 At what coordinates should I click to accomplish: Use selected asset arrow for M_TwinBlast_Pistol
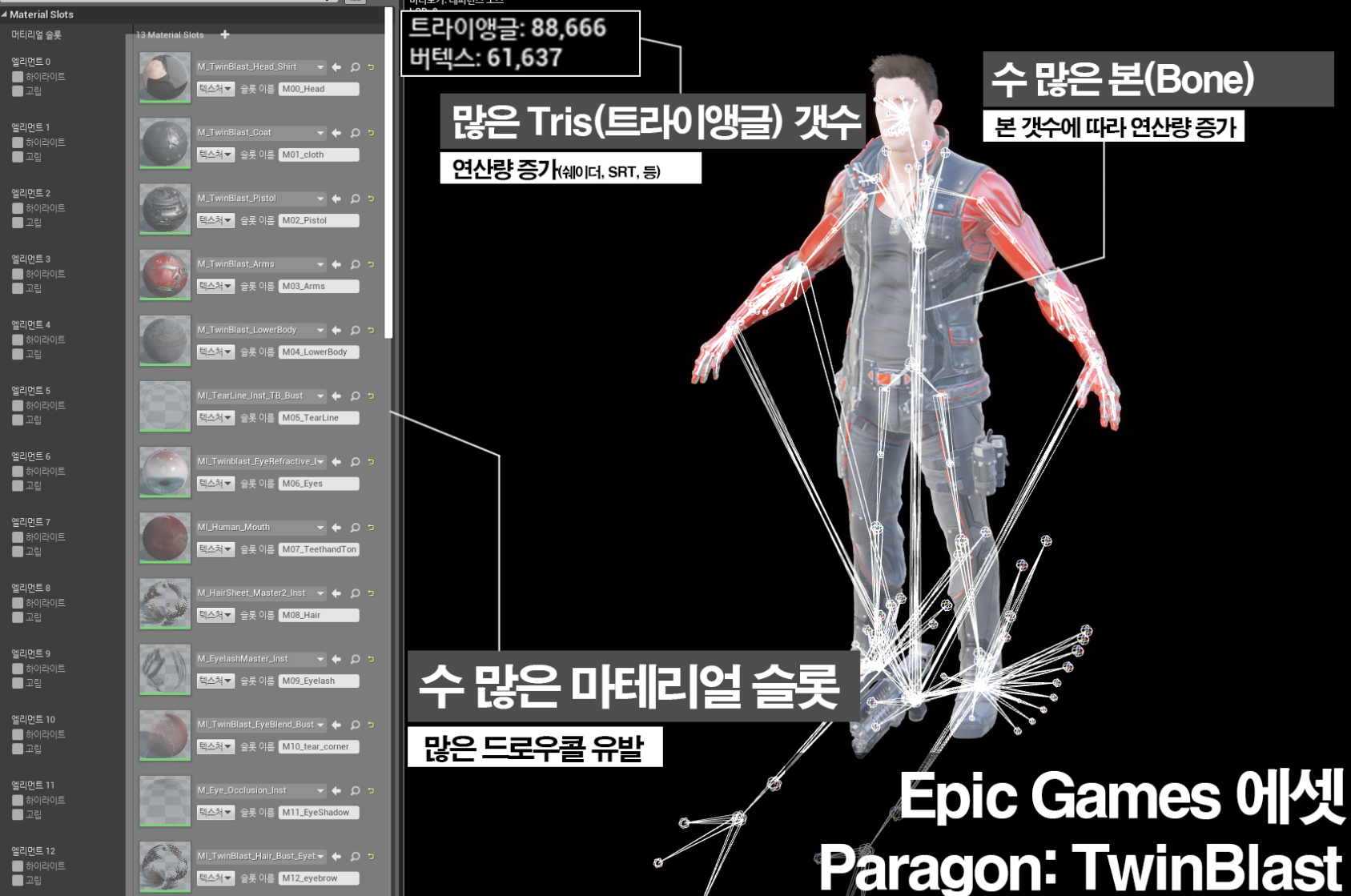point(336,199)
